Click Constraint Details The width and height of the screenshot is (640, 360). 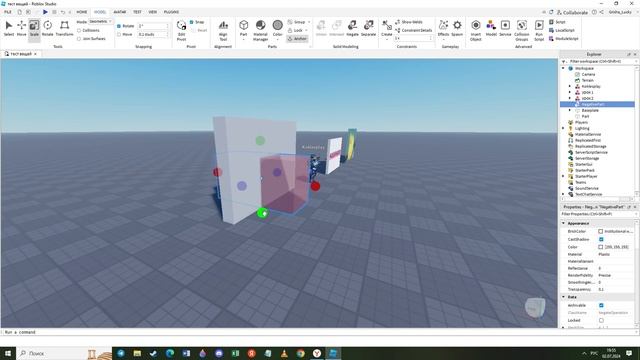pyautogui.click(x=413, y=30)
